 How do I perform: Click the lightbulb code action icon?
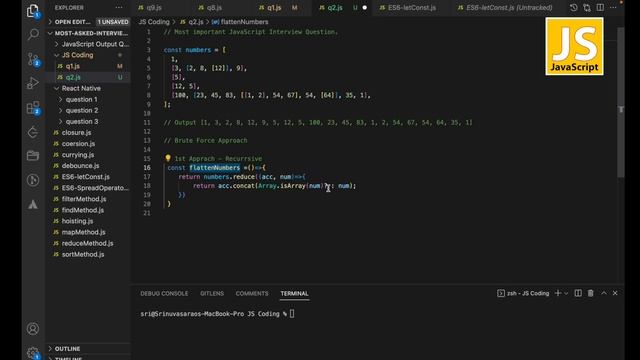pos(168,158)
